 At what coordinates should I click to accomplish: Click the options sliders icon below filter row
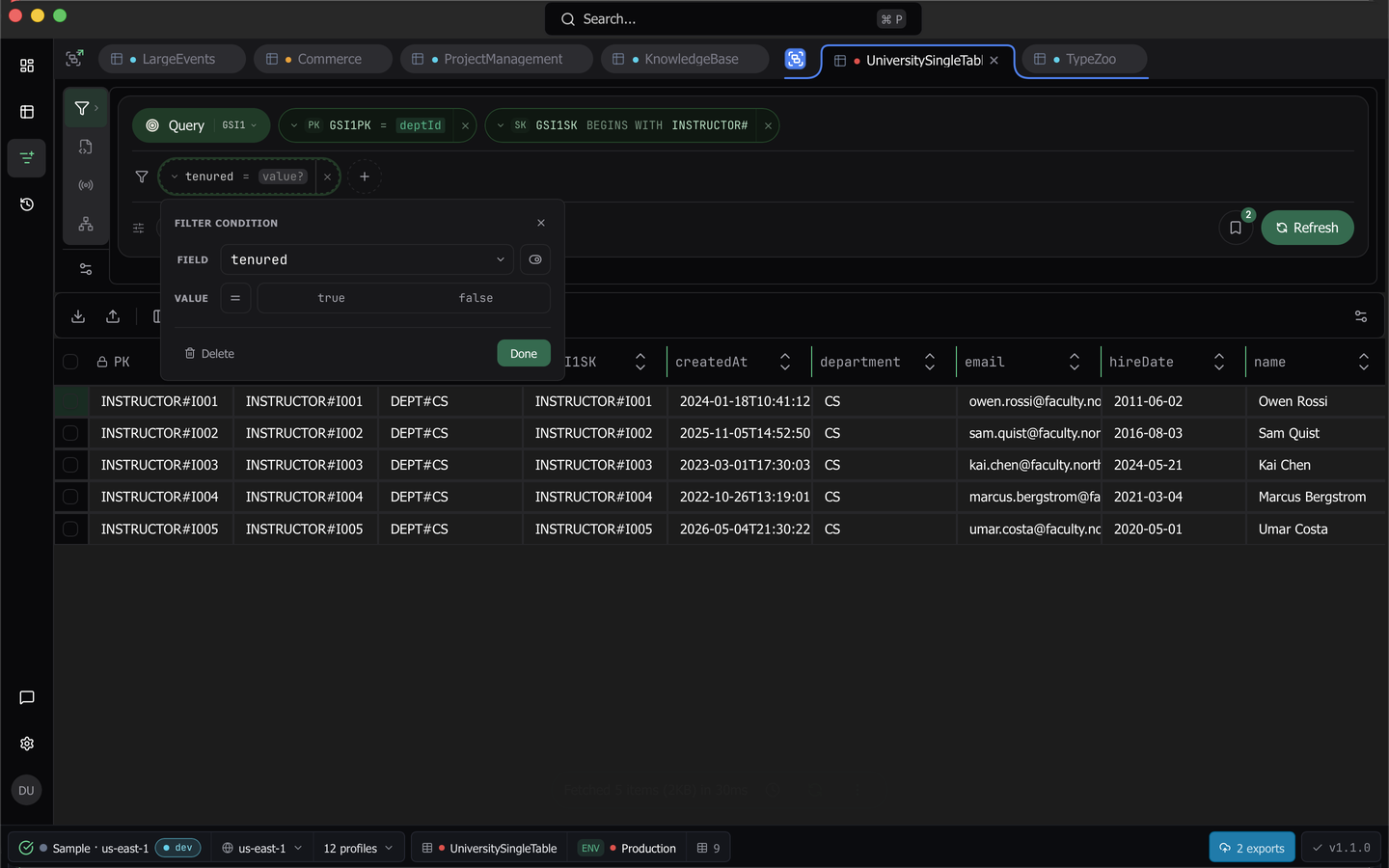tap(138, 229)
